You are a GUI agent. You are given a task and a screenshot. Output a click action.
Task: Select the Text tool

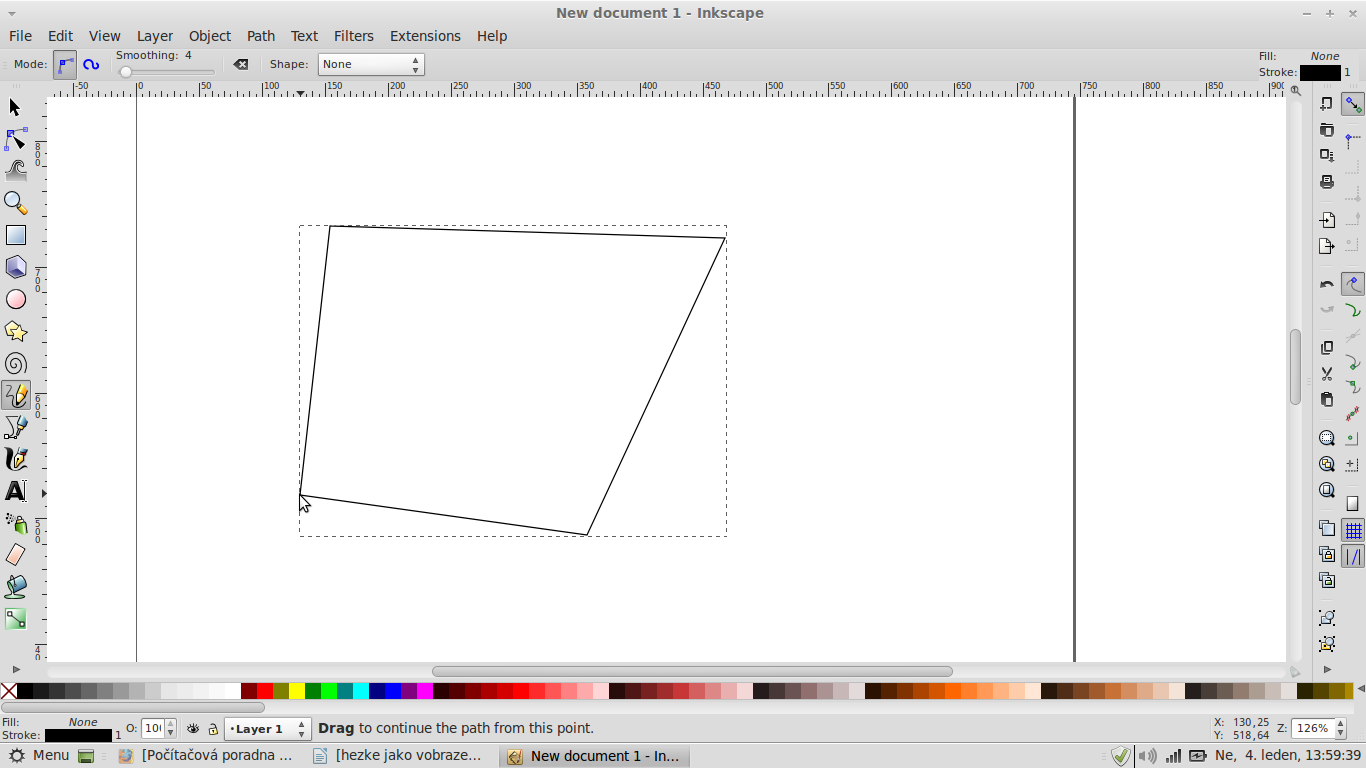coord(15,491)
